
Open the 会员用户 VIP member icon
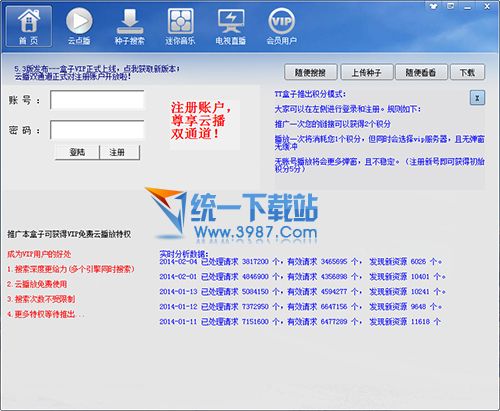[x=281, y=26]
